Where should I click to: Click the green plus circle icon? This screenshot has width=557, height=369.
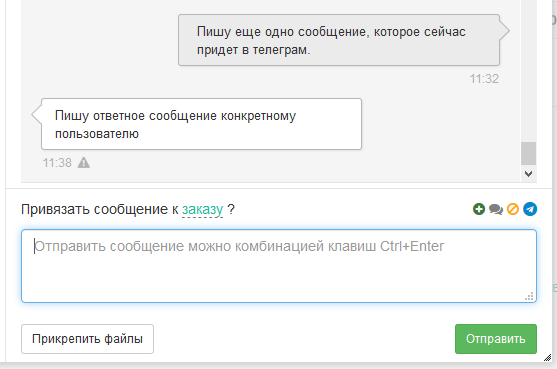click(478, 209)
